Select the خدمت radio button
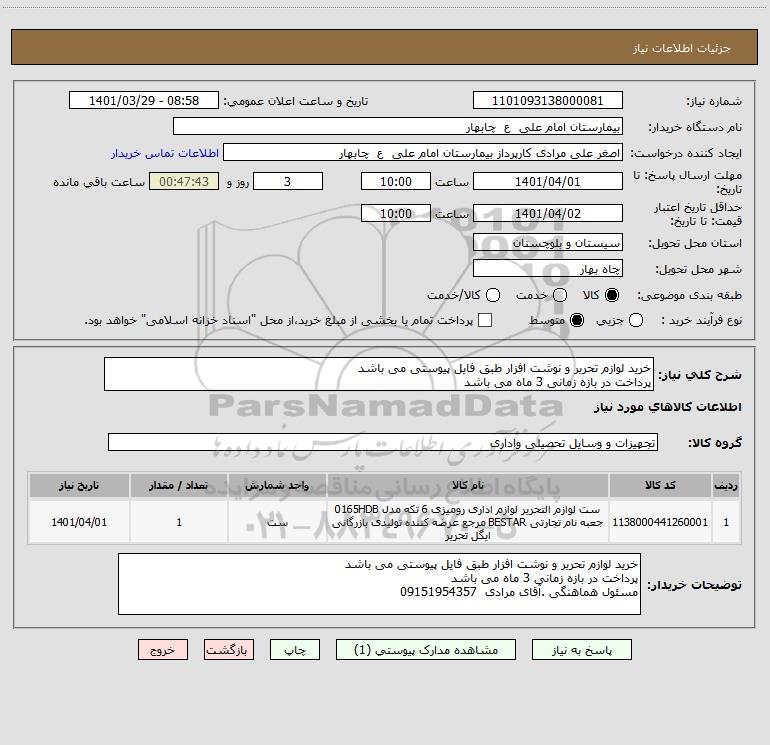 coord(560,295)
